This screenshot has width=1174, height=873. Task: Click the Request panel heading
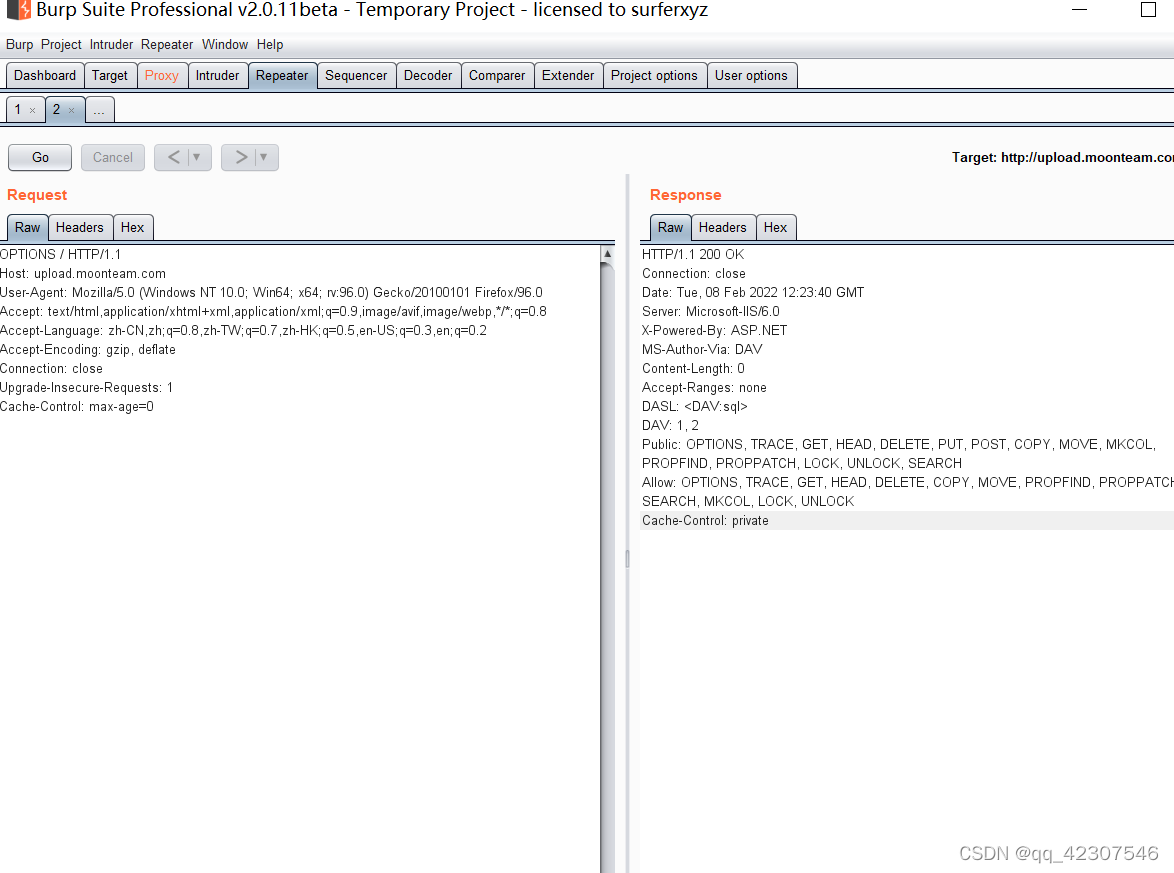coord(37,195)
